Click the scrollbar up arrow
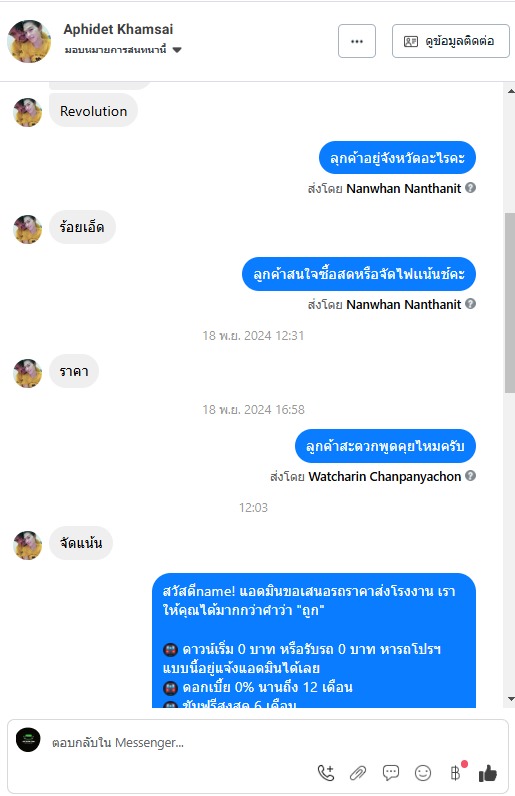 tap(510, 91)
